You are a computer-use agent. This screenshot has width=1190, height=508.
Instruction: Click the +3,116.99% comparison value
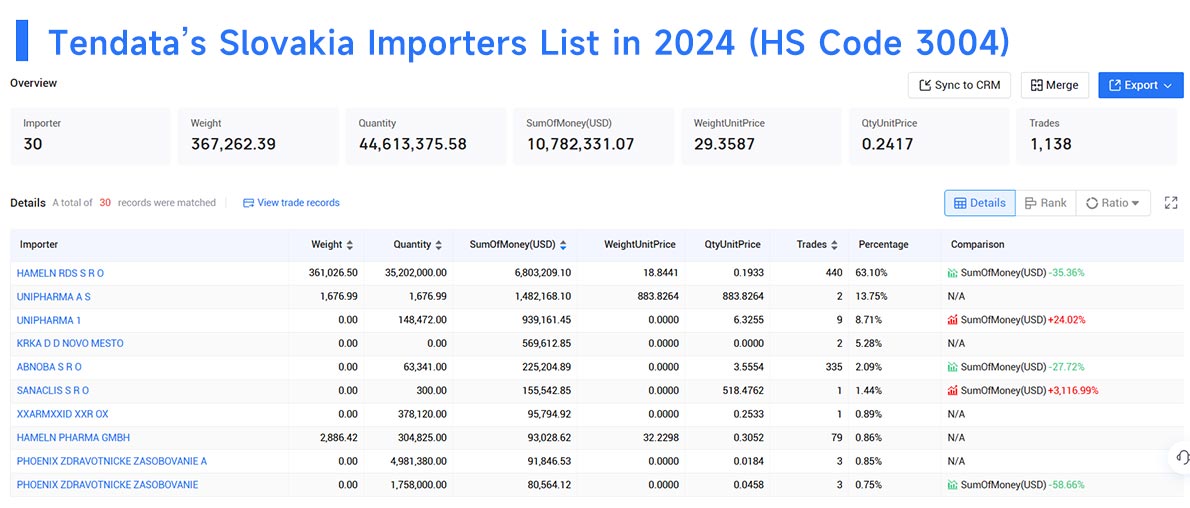pos(1072,390)
